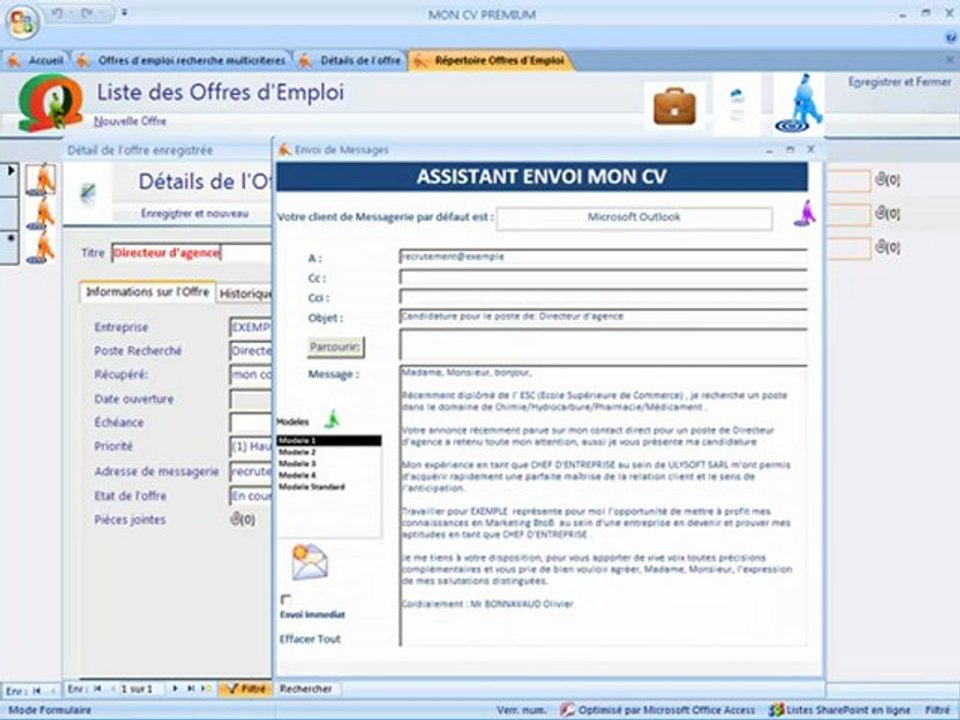Screen dimensions: 960x720
Task: Close the document tab with X
Action: click(x=950, y=60)
